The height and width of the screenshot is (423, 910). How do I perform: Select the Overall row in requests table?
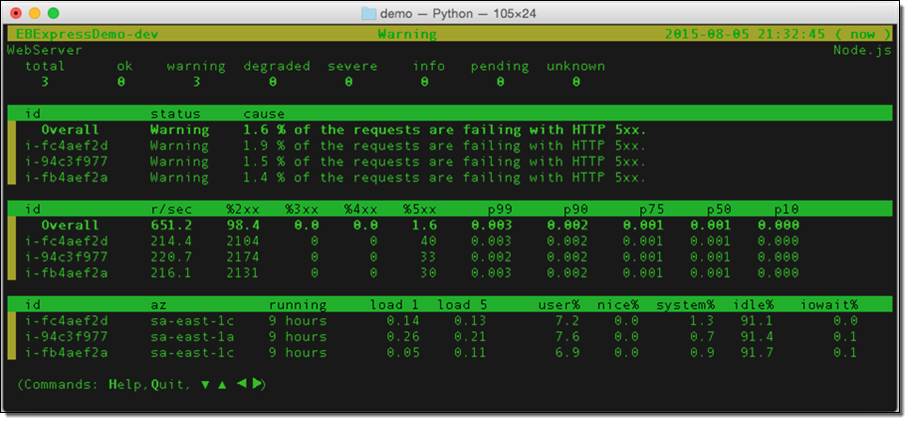point(69,225)
